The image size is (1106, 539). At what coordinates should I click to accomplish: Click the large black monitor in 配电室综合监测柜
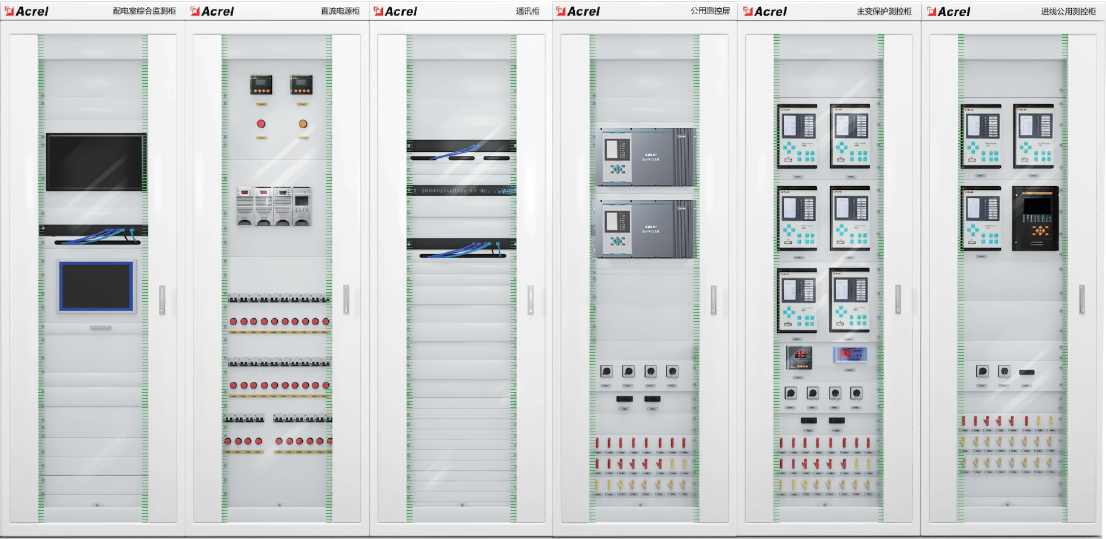(95, 162)
